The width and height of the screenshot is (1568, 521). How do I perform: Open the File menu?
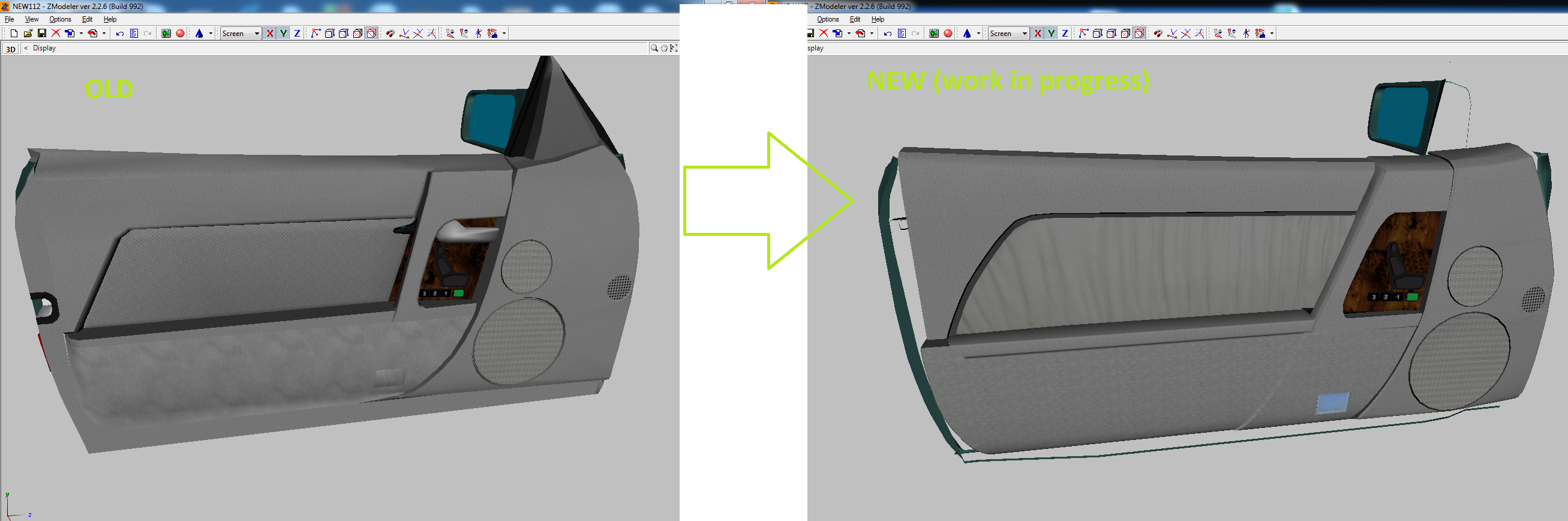pyautogui.click(x=9, y=19)
